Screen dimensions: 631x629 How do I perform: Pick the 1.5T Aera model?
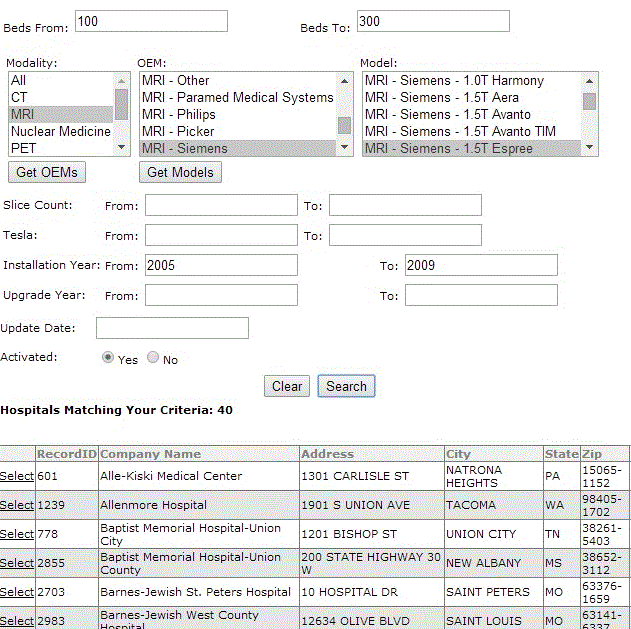pyautogui.click(x=472, y=97)
